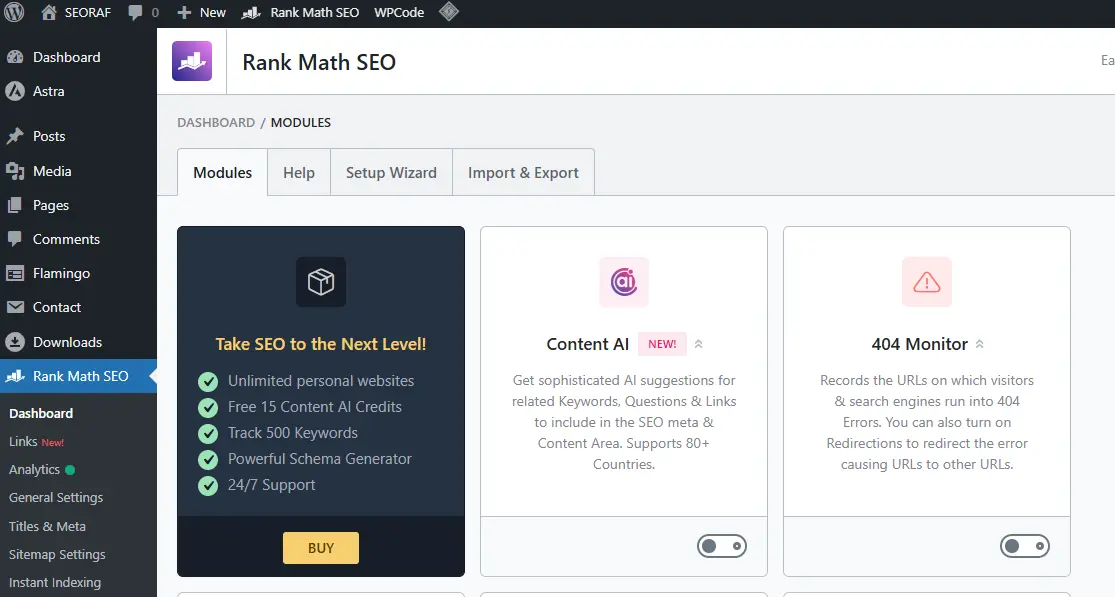Screen dimensions: 1115x597
Task: Expand the chevron beside 404 Monitor
Action: [x=980, y=344]
